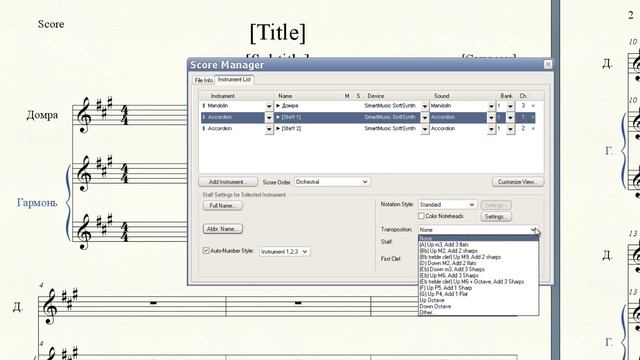The height and width of the screenshot is (360, 640).
Task: Open the Mandolin Sound dropdown
Action: coord(491,106)
